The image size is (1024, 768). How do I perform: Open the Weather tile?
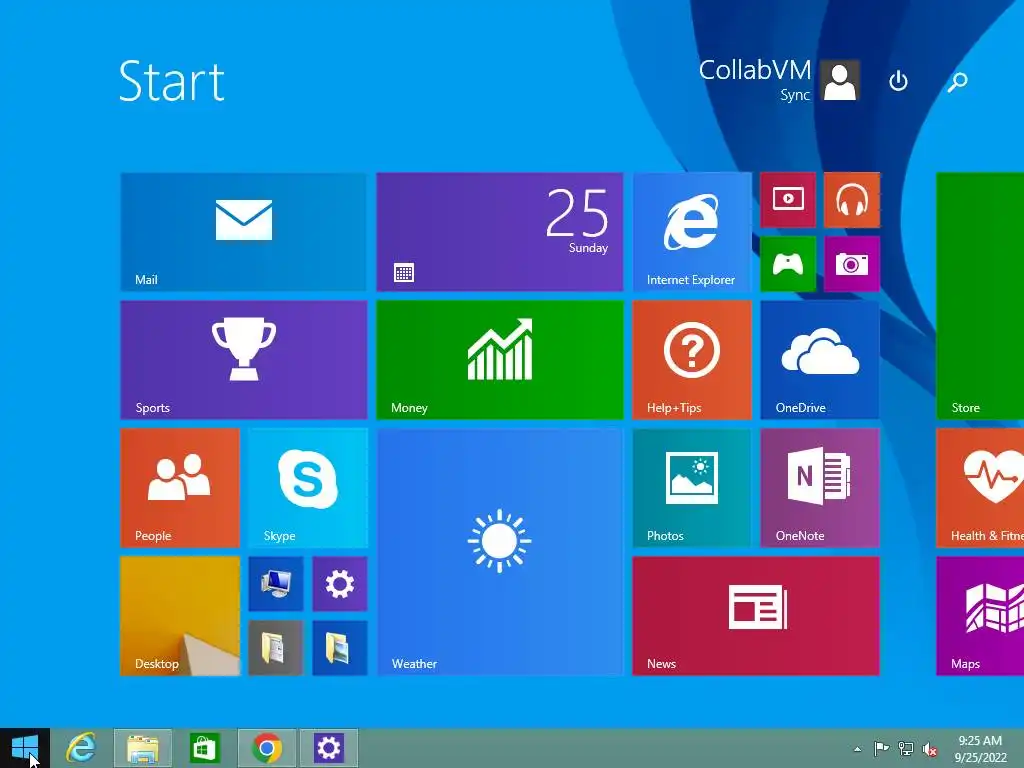click(500, 552)
